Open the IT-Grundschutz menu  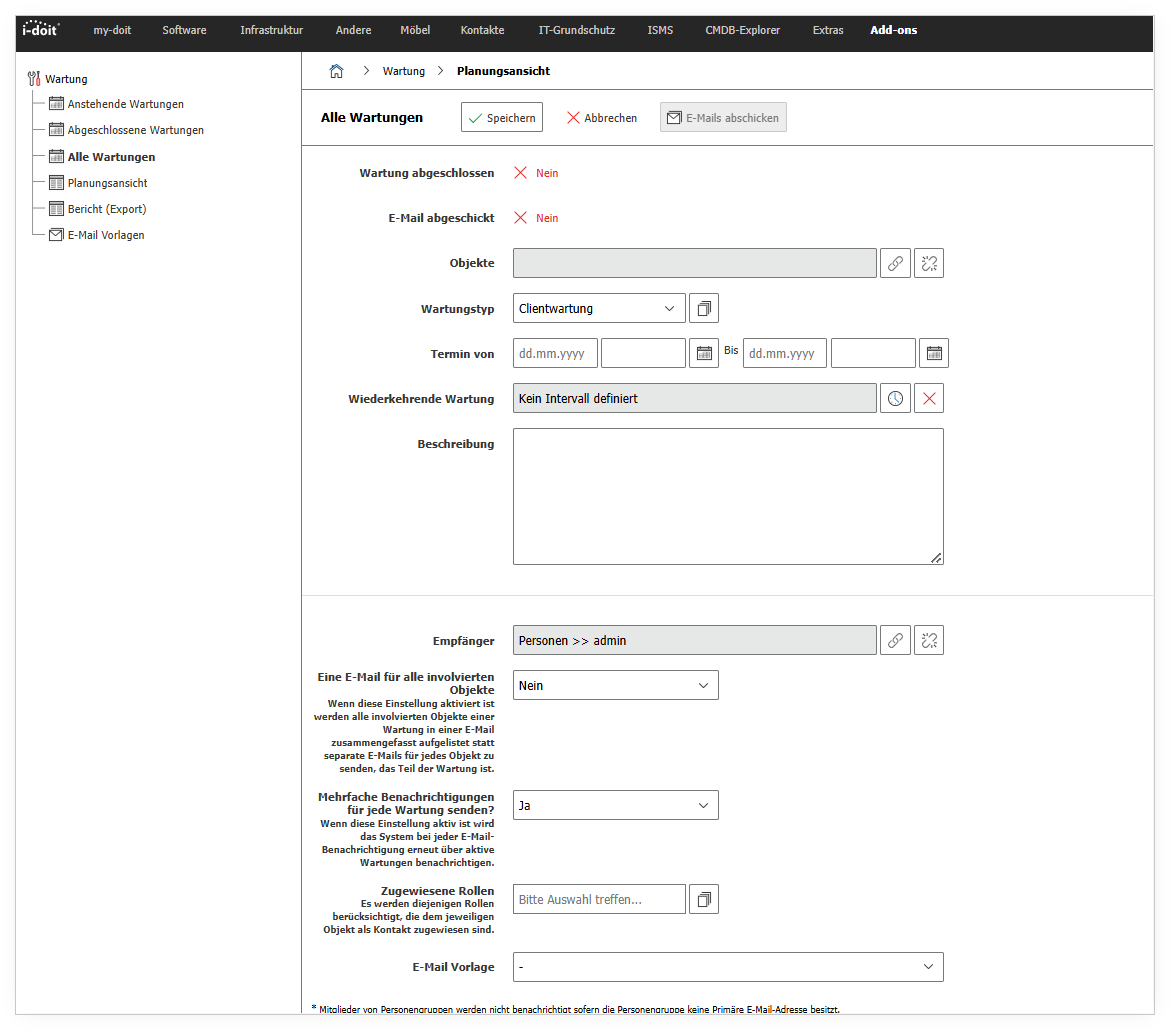576,30
